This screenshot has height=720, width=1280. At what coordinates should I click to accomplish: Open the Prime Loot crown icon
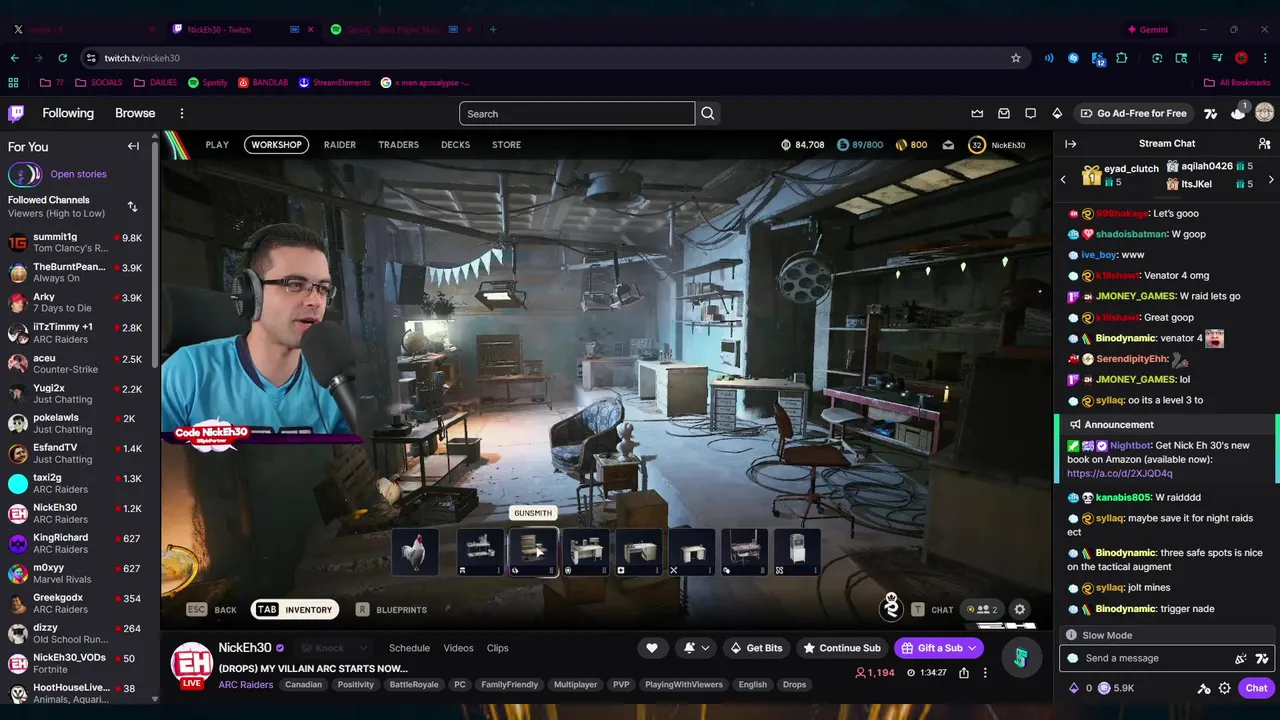point(977,114)
